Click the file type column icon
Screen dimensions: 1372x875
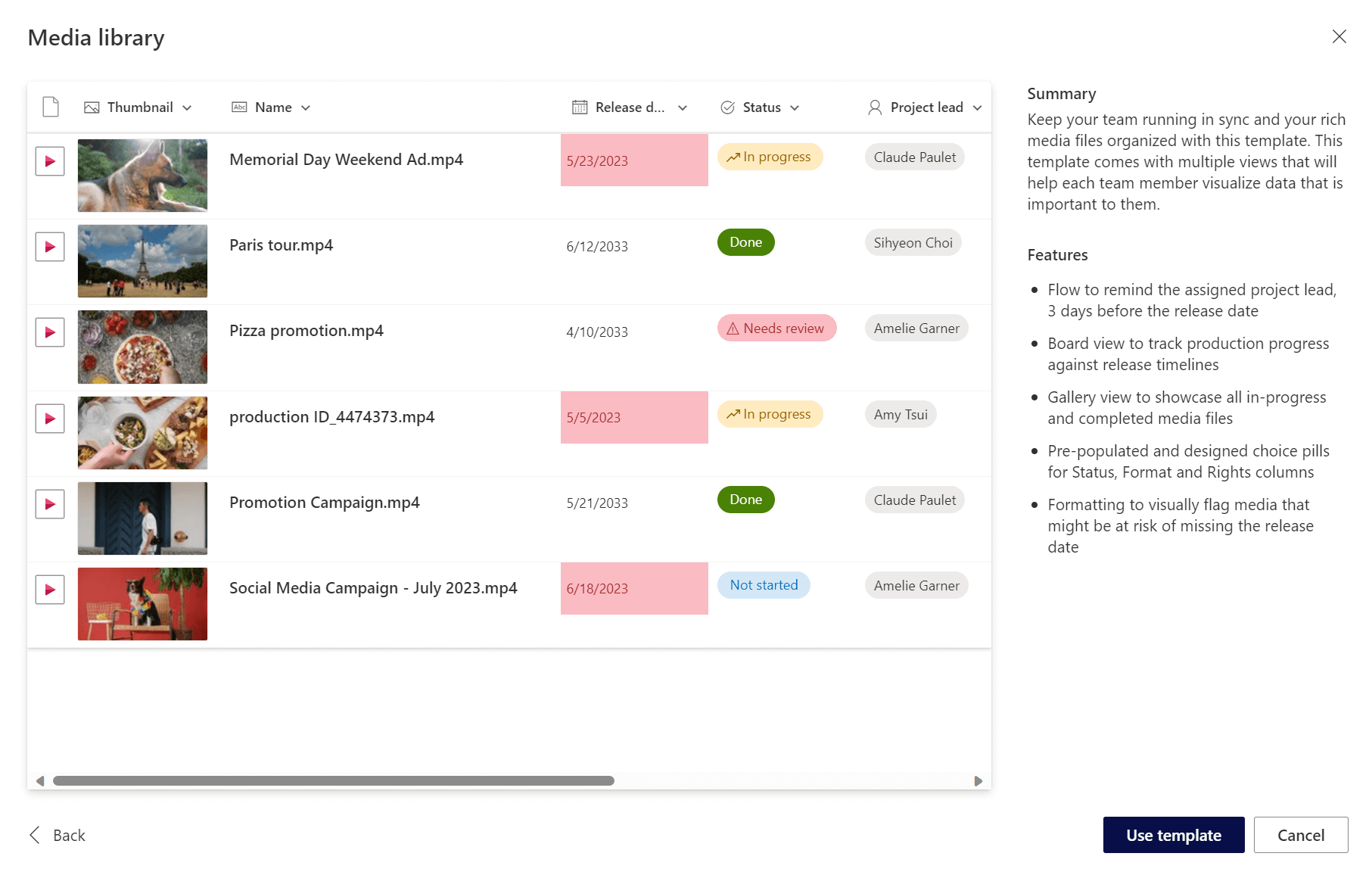coord(51,107)
